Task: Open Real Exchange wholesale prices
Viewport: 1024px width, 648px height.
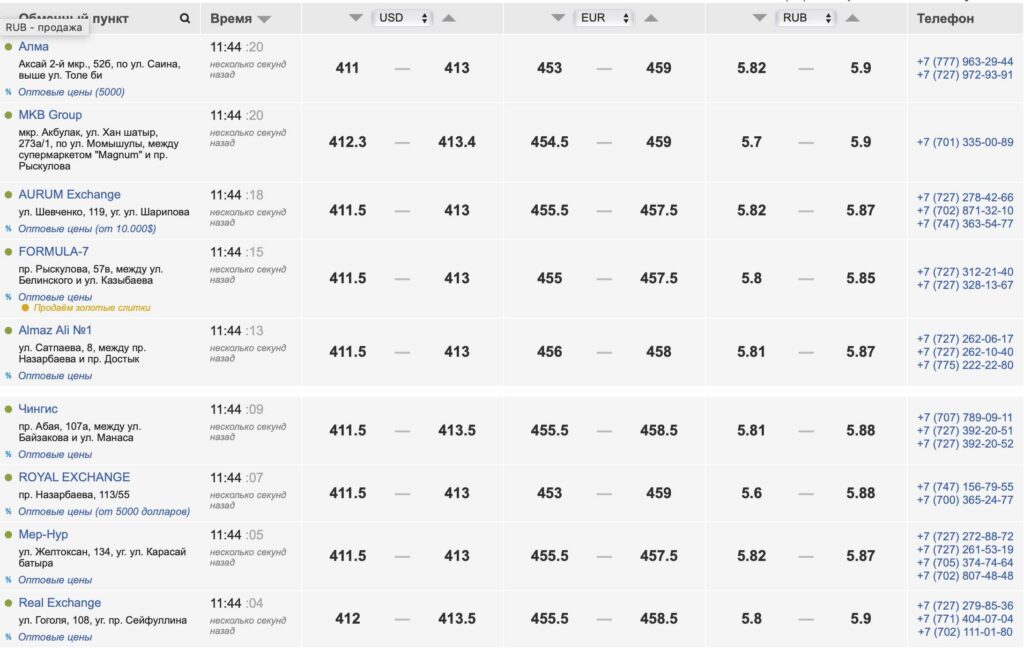Action: (x=55, y=637)
